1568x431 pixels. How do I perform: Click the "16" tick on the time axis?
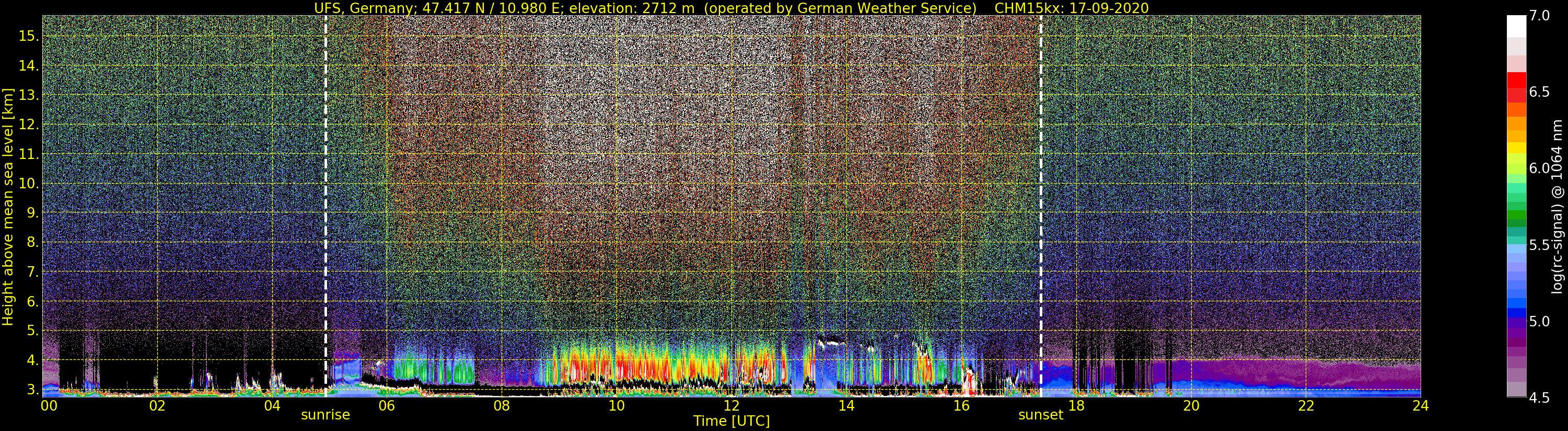[x=961, y=406]
